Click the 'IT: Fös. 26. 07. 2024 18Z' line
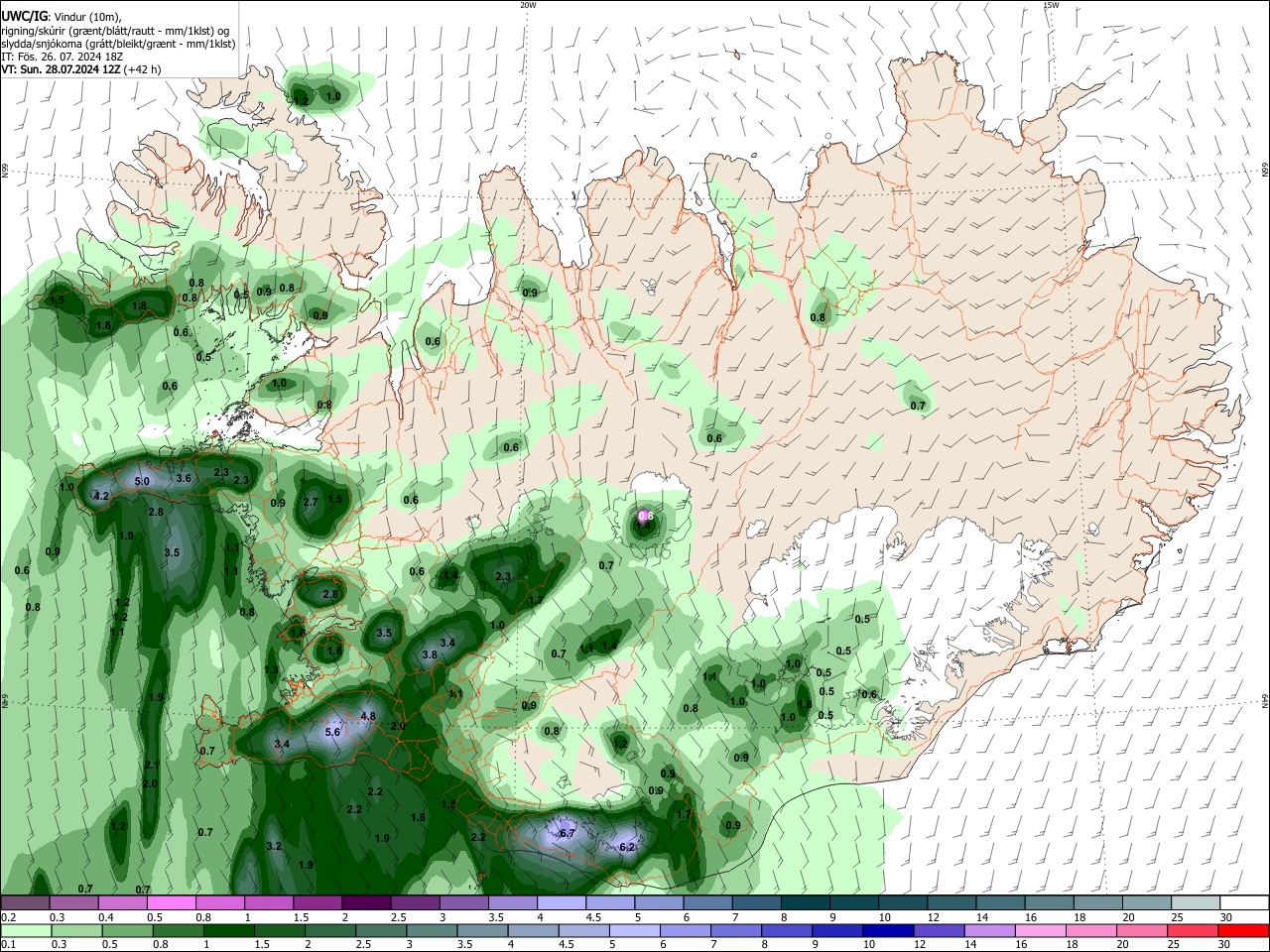The image size is (1270, 952). pyautogui.click(x=62, y=57)
